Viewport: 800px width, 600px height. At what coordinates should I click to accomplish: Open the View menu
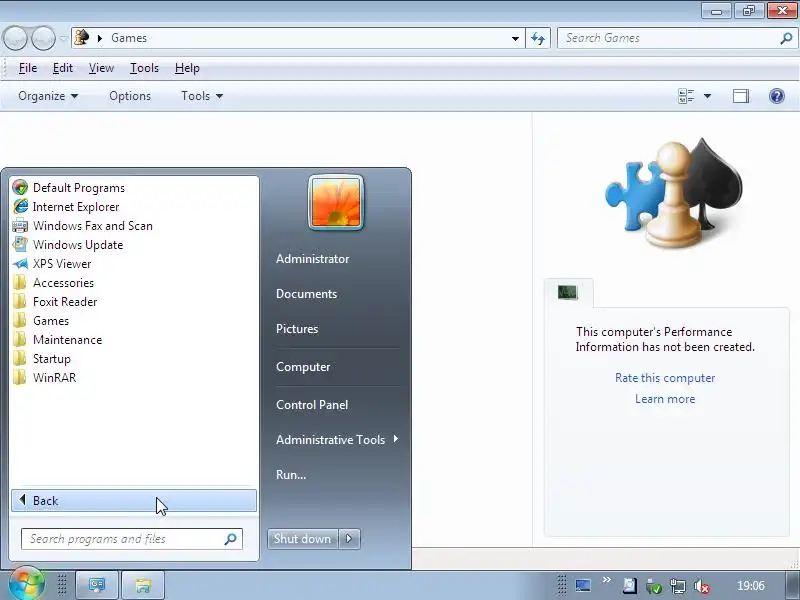click(101, 68)
